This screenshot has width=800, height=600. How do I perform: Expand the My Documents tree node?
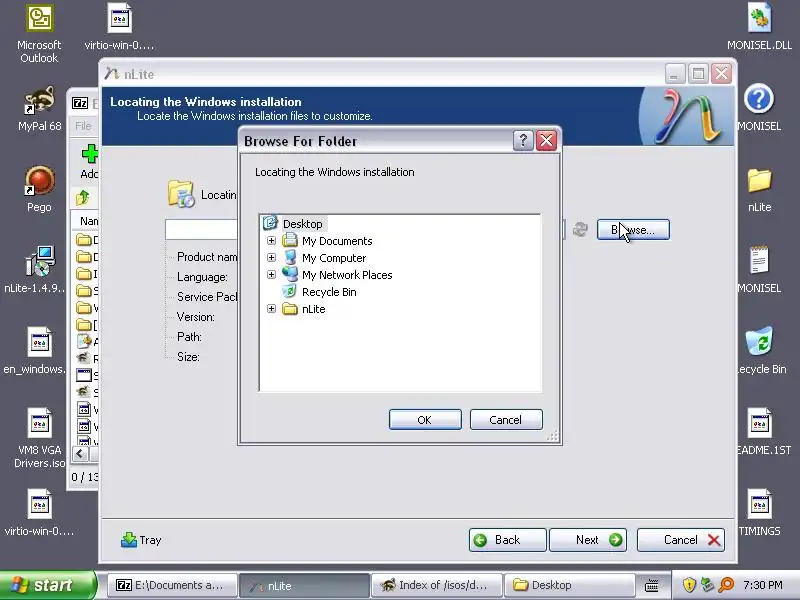271,240
